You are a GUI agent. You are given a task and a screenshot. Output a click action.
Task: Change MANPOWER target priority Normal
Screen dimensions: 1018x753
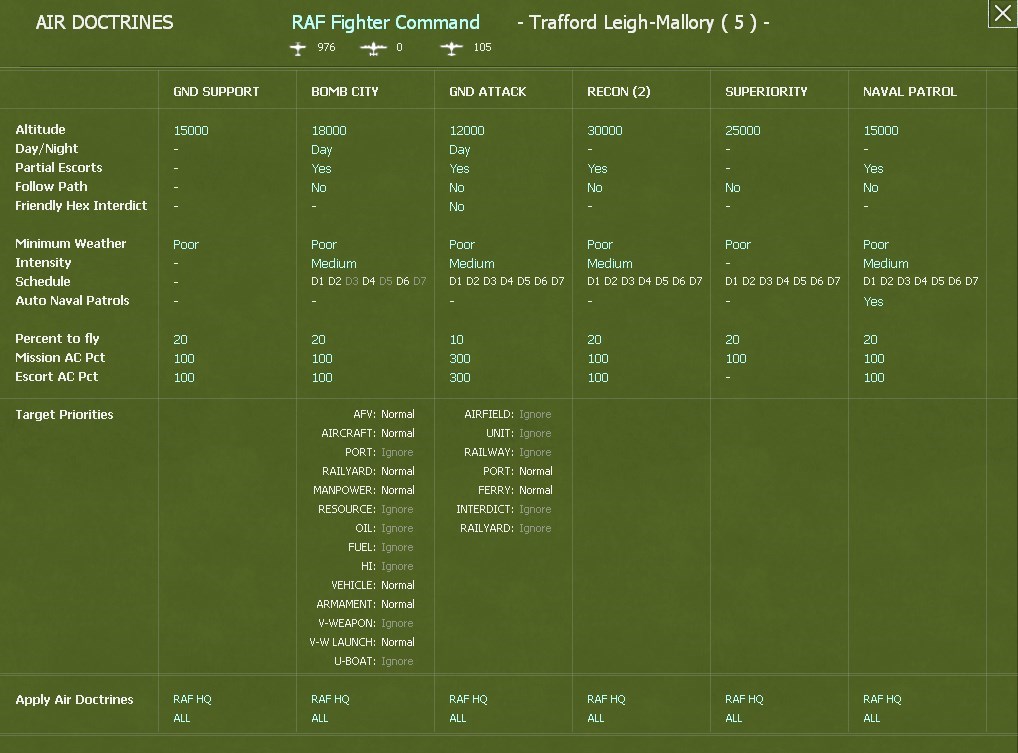pyautogui.click(x=398, y=490)
